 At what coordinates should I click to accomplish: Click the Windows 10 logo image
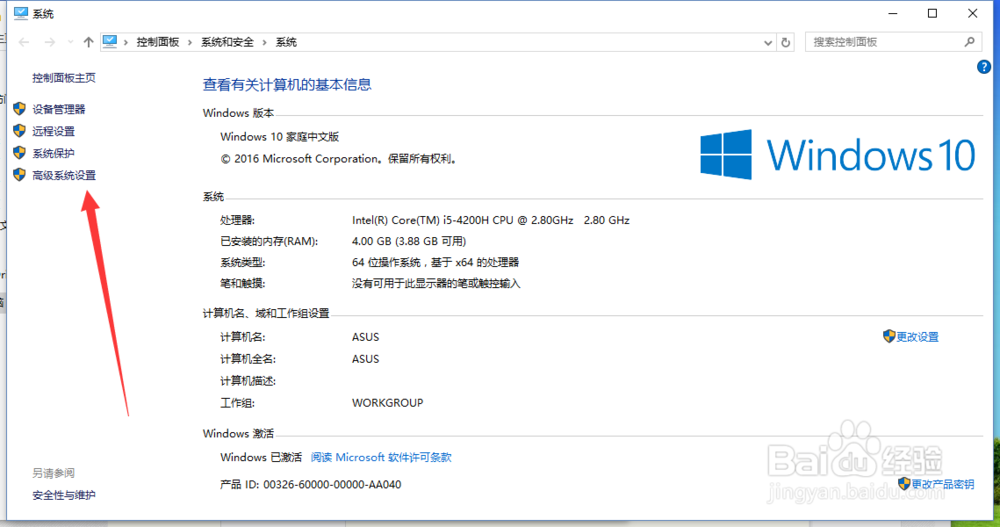click(838, 154)
